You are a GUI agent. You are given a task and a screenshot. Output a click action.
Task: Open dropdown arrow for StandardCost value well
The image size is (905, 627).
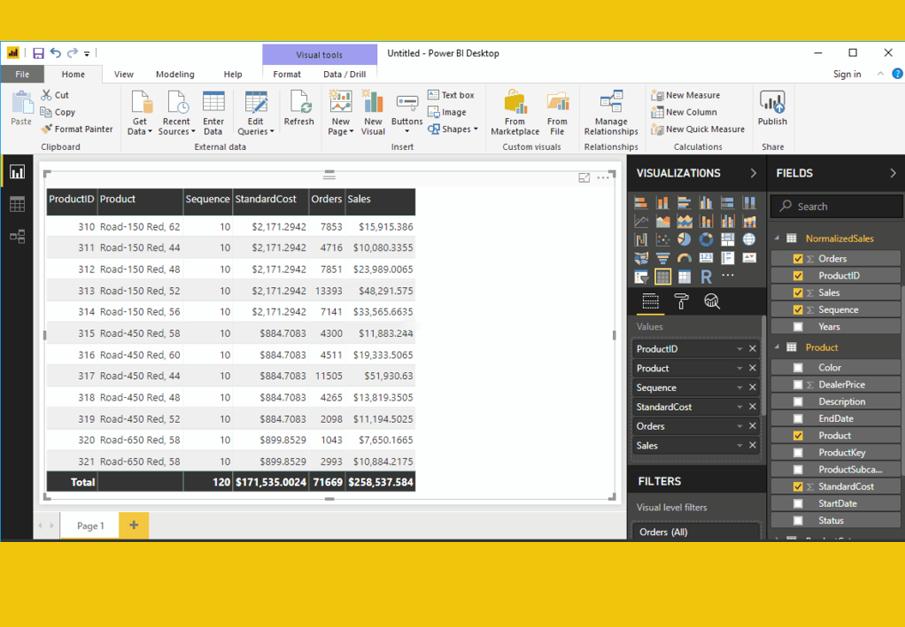coord(739,407)
